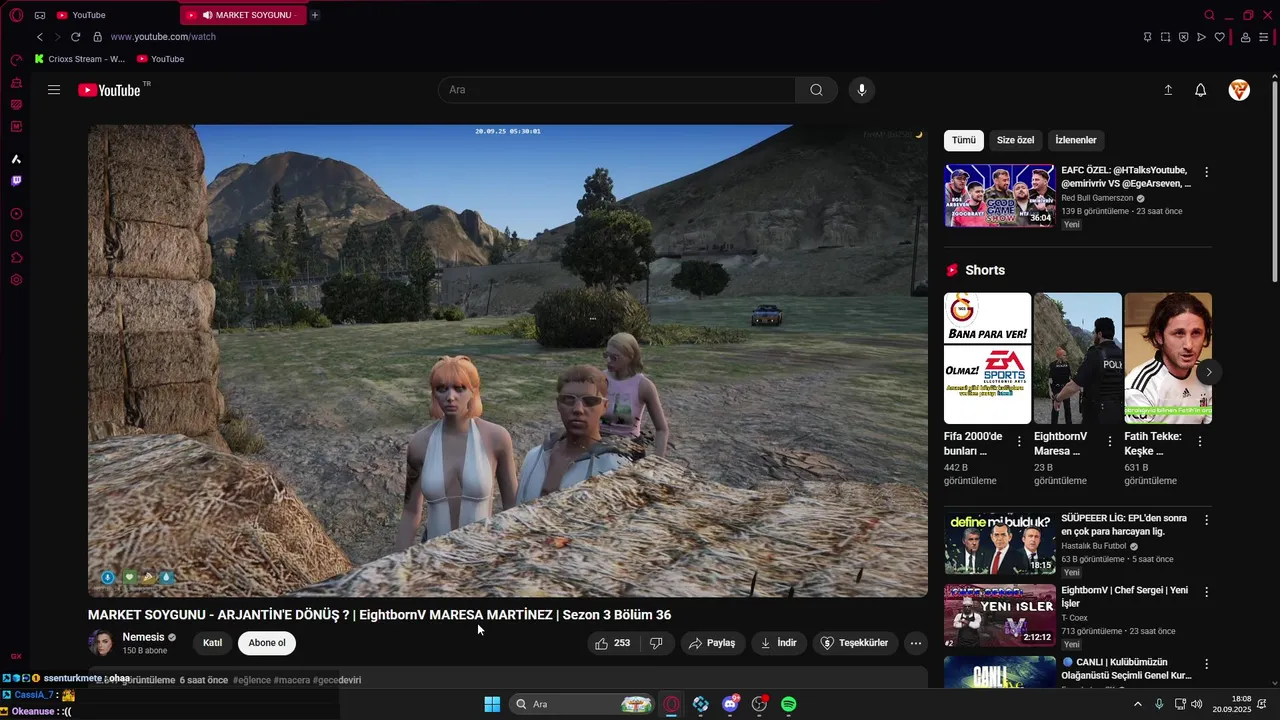
Task: Click the pinboard pin icon in toolbar
Action: (1147, 37)
